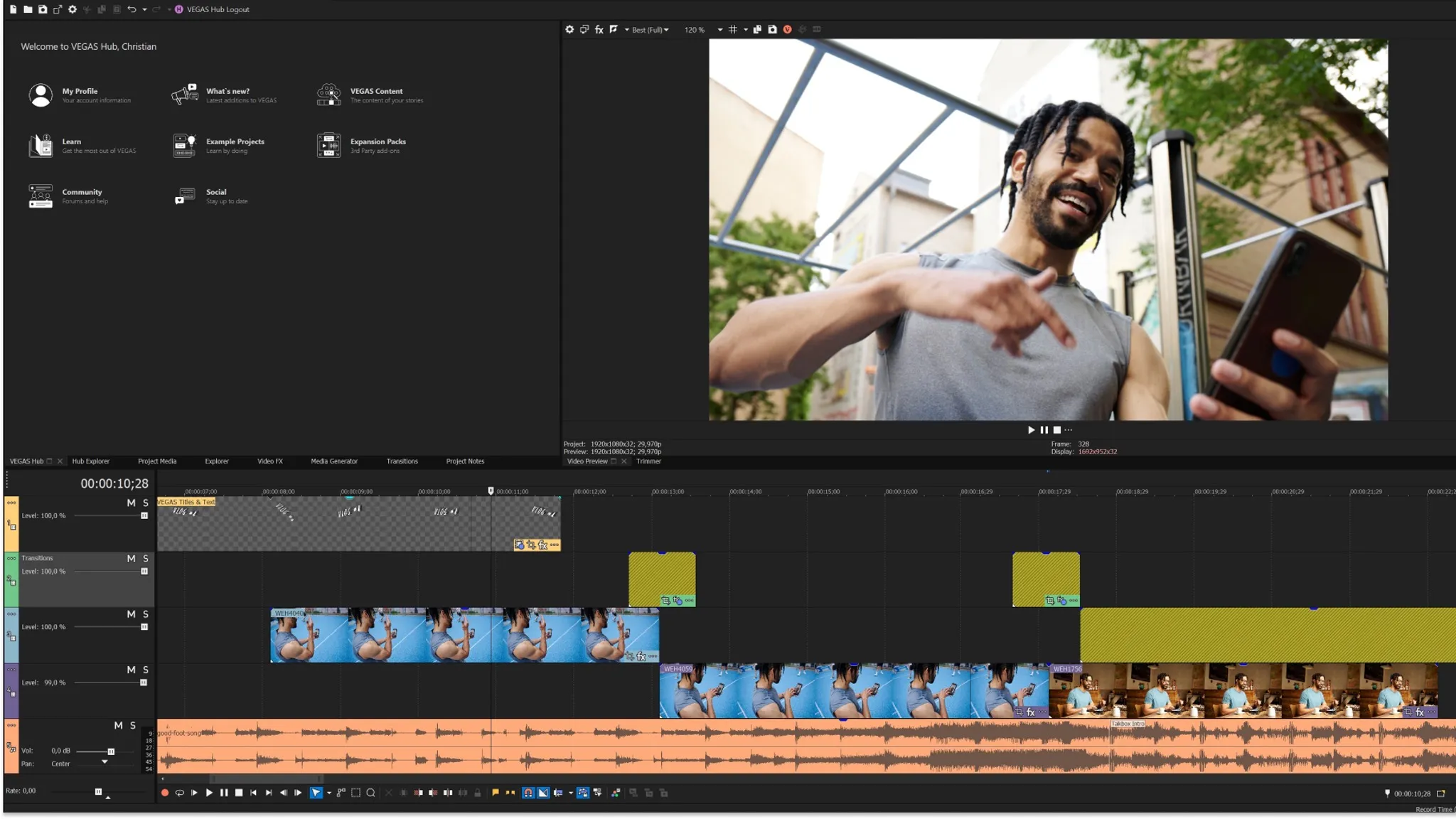Open the undo history dropdown arrow
The image size is (1456, 819).
click(144, 9)
